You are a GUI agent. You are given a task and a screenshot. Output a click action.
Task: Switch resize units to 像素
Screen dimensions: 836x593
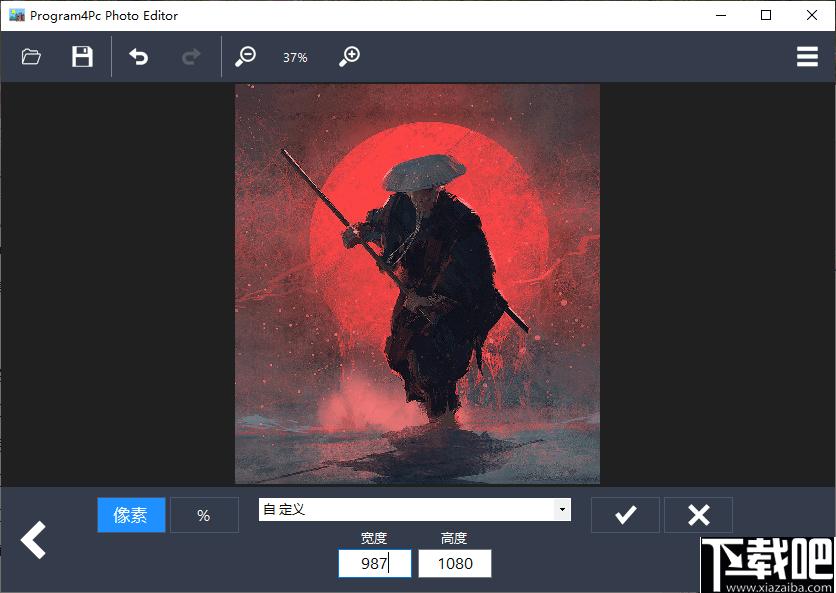tap(131, 515)
